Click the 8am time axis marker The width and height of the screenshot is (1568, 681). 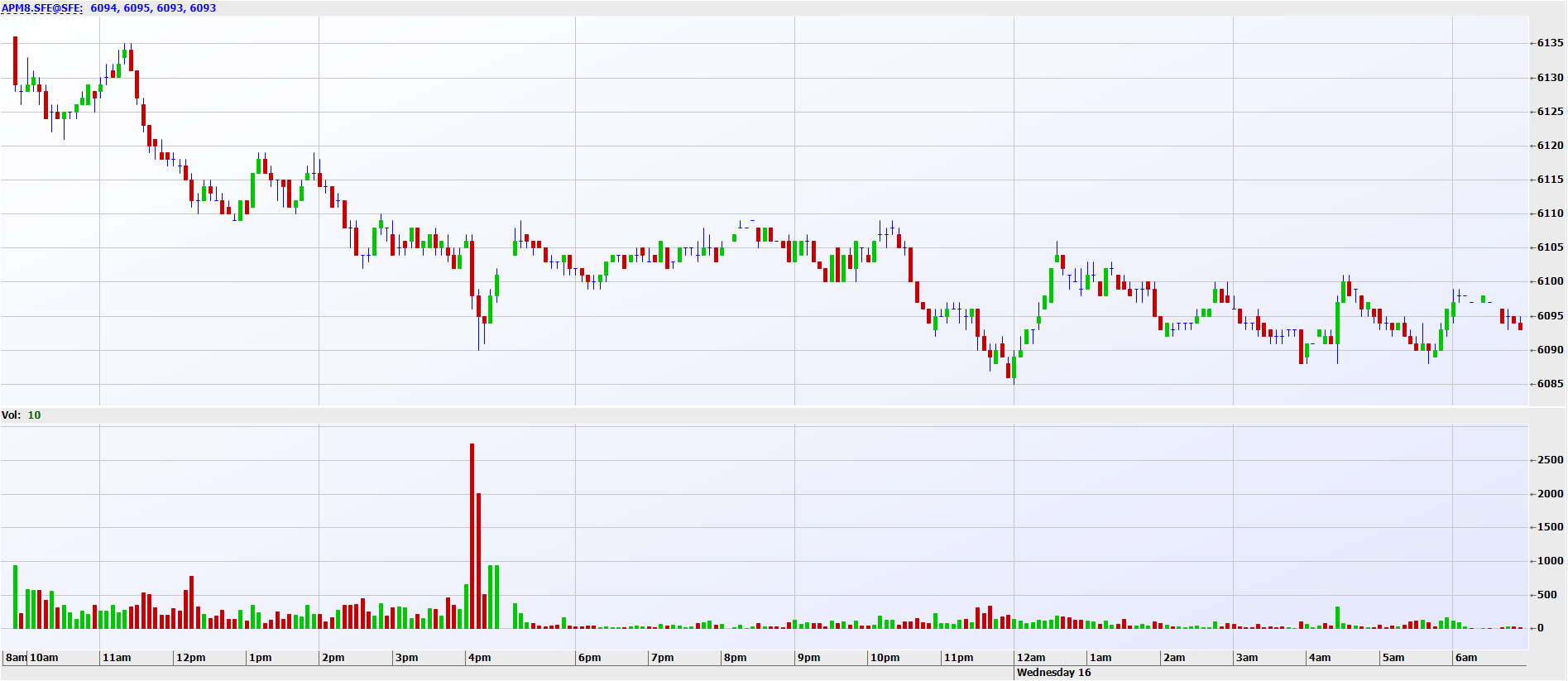point(16,658)
